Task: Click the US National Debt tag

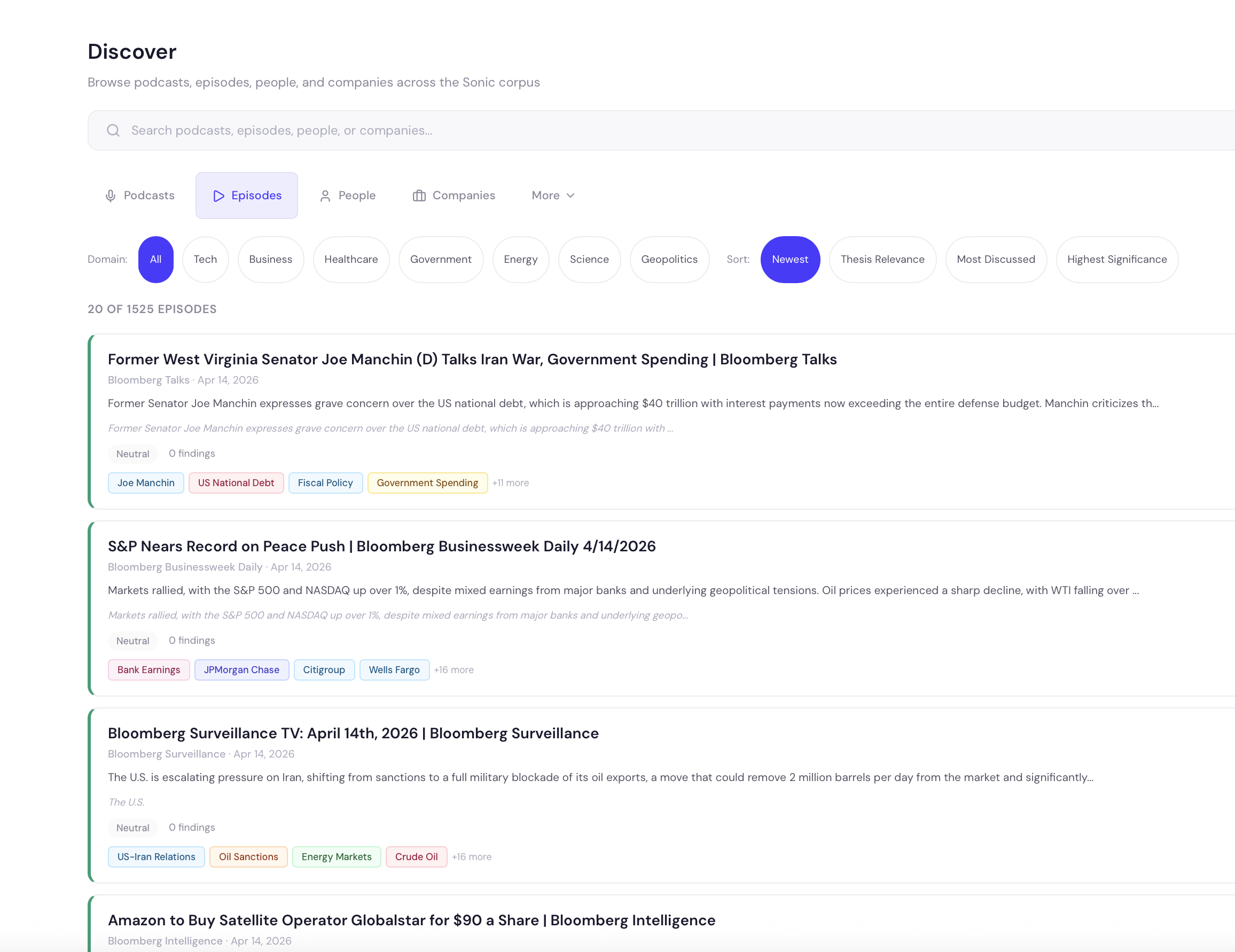Action: [x=236, y=483]
